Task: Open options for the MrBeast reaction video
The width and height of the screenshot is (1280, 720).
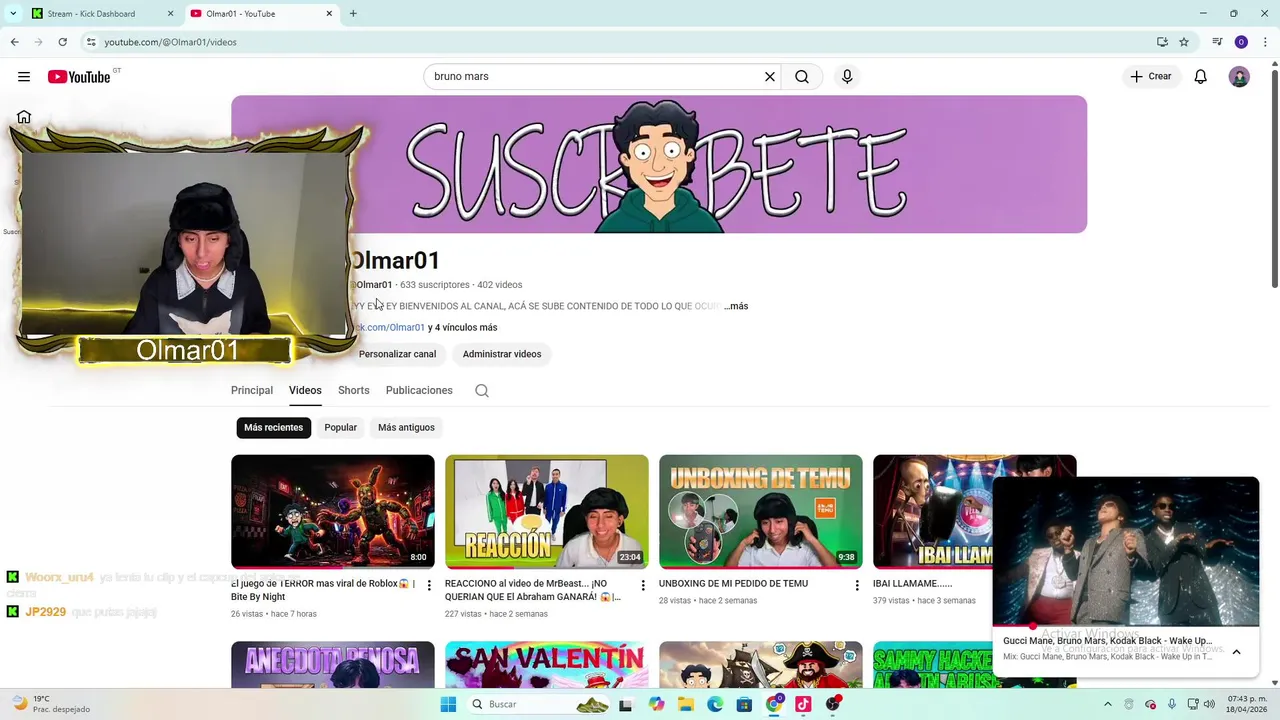Action: point(643,585)
